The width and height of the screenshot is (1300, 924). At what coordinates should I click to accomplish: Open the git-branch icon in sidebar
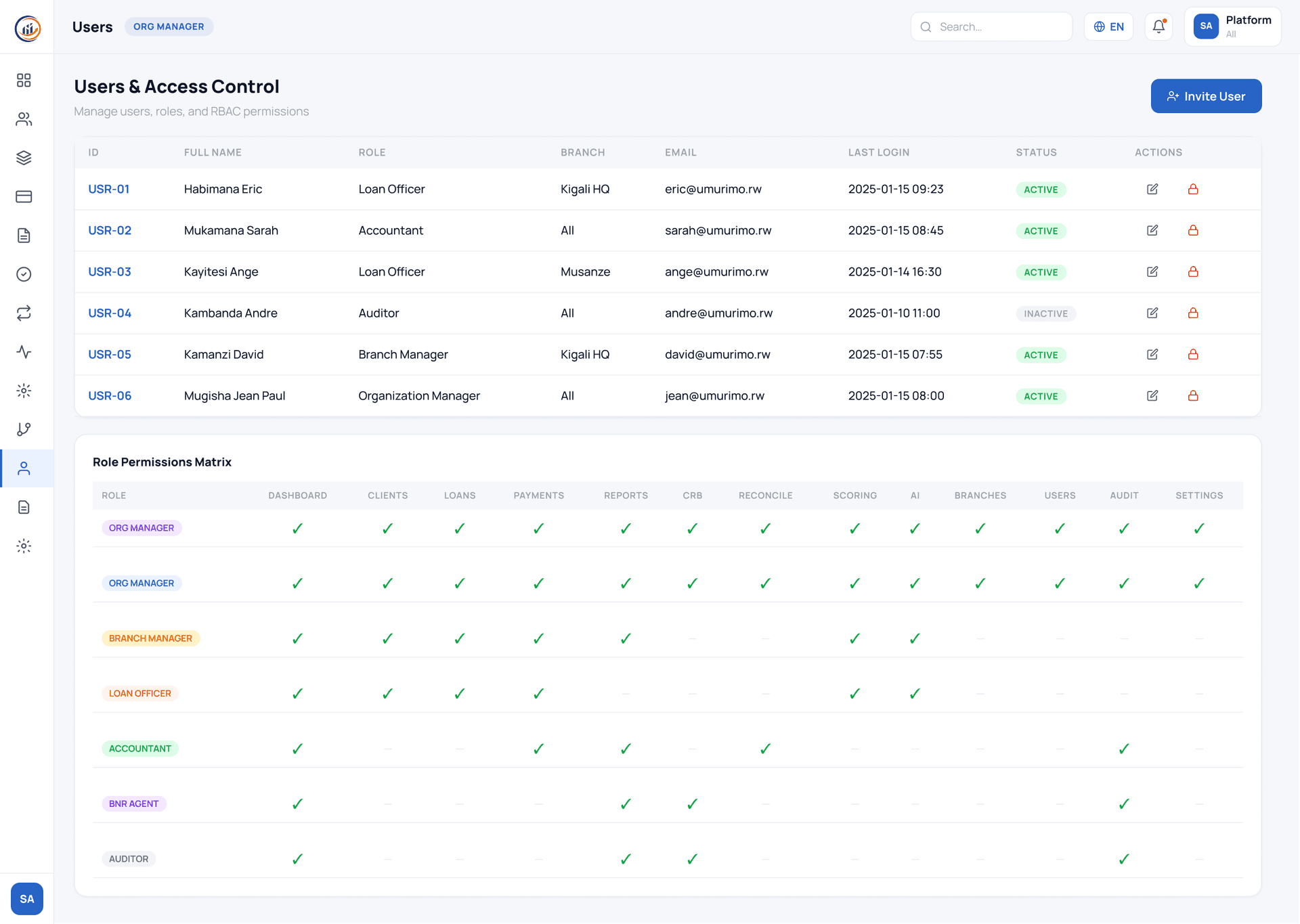pyautogui.click(x=24, y=429)
